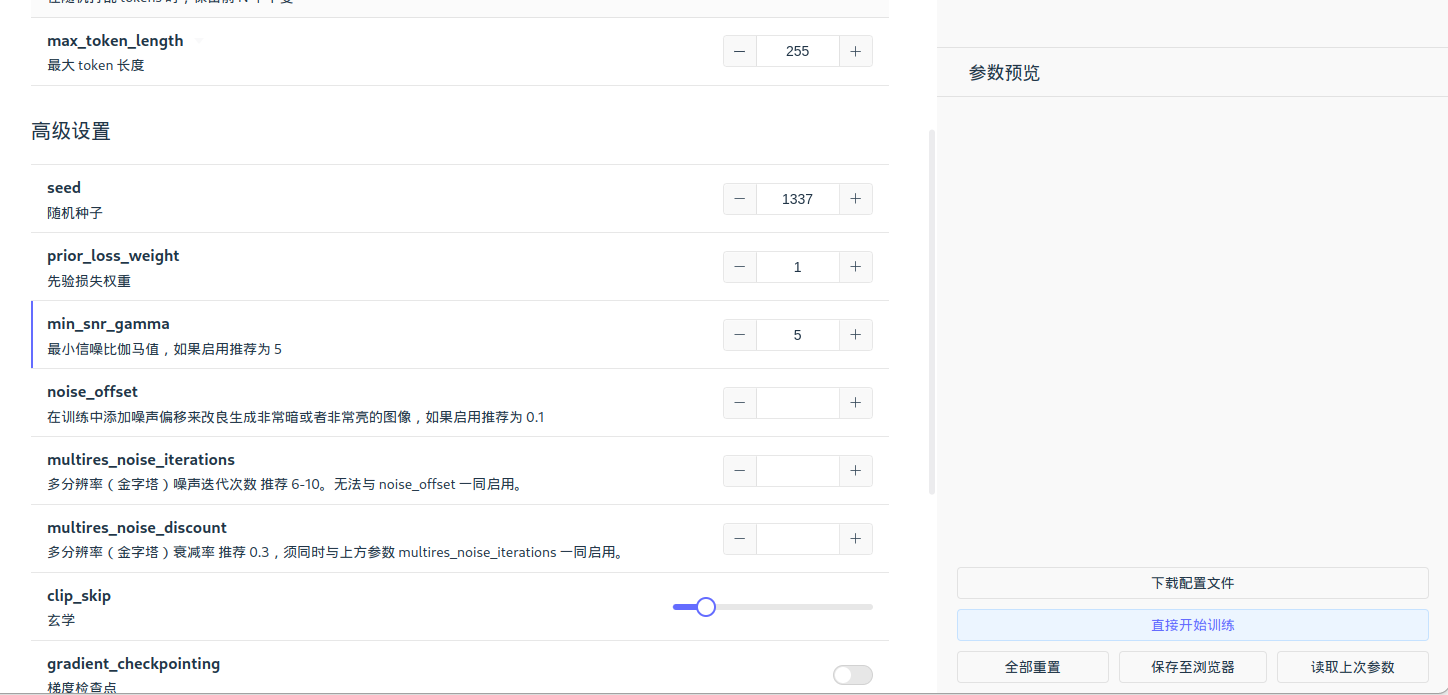Viewport: 1448px width, 695px height.
Task: Increment max_token_length with the plus button
Action: 855,50
